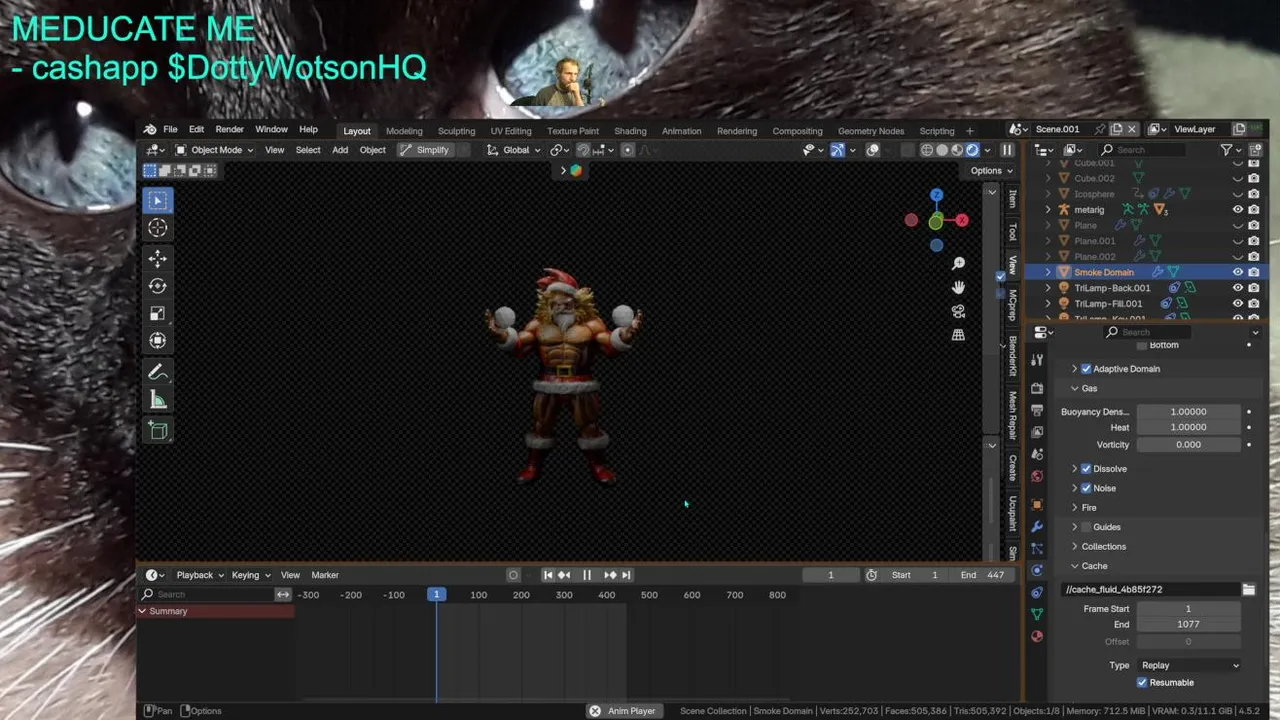1280x720 pixels.
Task: Open the cache Type Replay dropdown
Action: 1189,666
